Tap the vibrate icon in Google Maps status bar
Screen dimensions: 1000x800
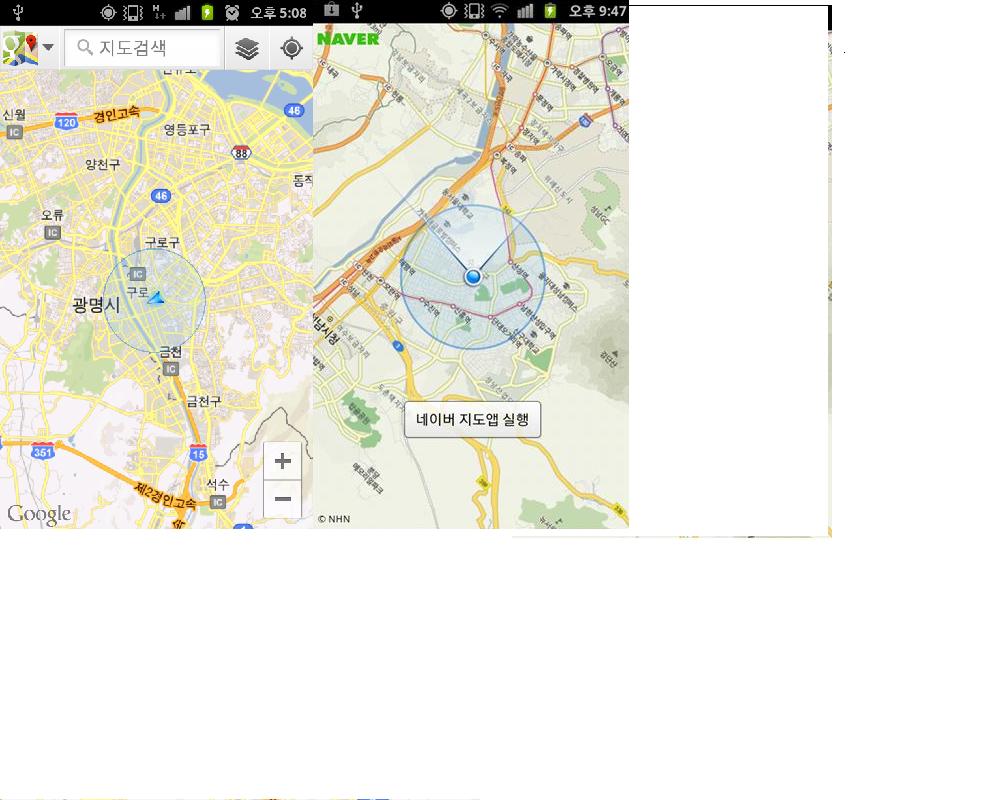tap(133, 12)
